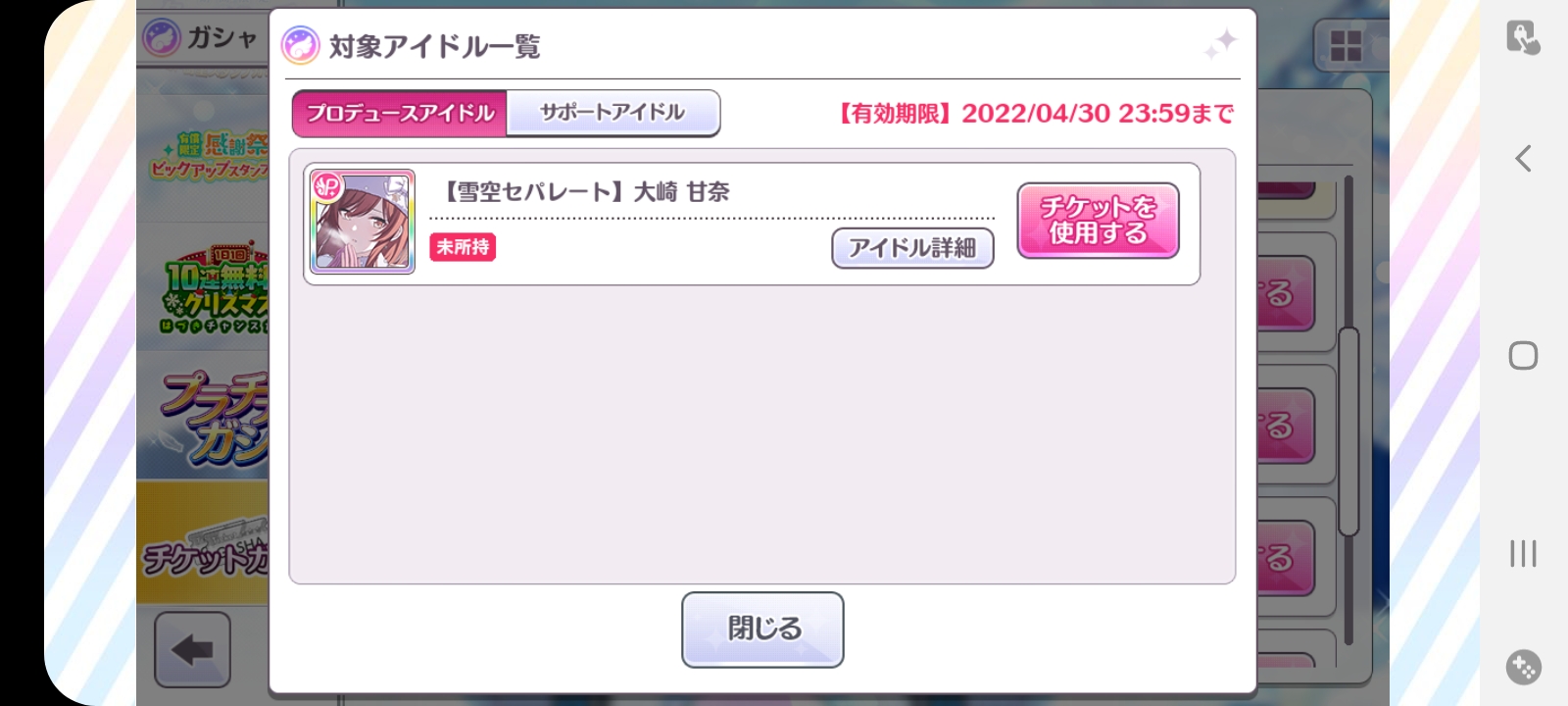Switch to the サポートアイドル tab
The width and height of the screenshot is (1568, 706).
coord(612,113)
